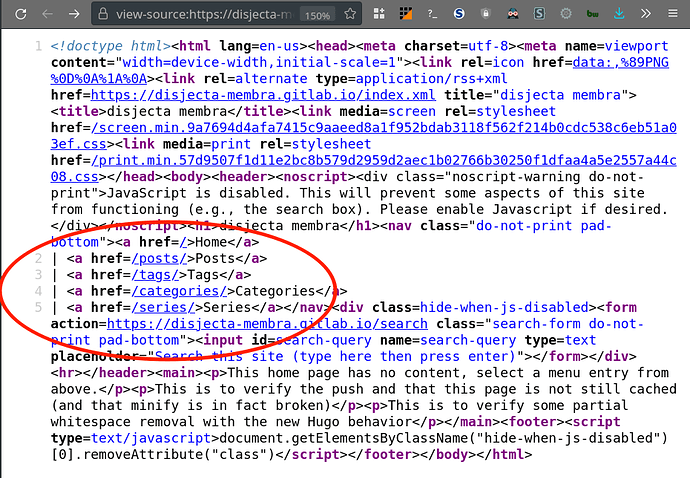Click the orange and black checkered extension icon
The image size is (690, 478).
406,14
